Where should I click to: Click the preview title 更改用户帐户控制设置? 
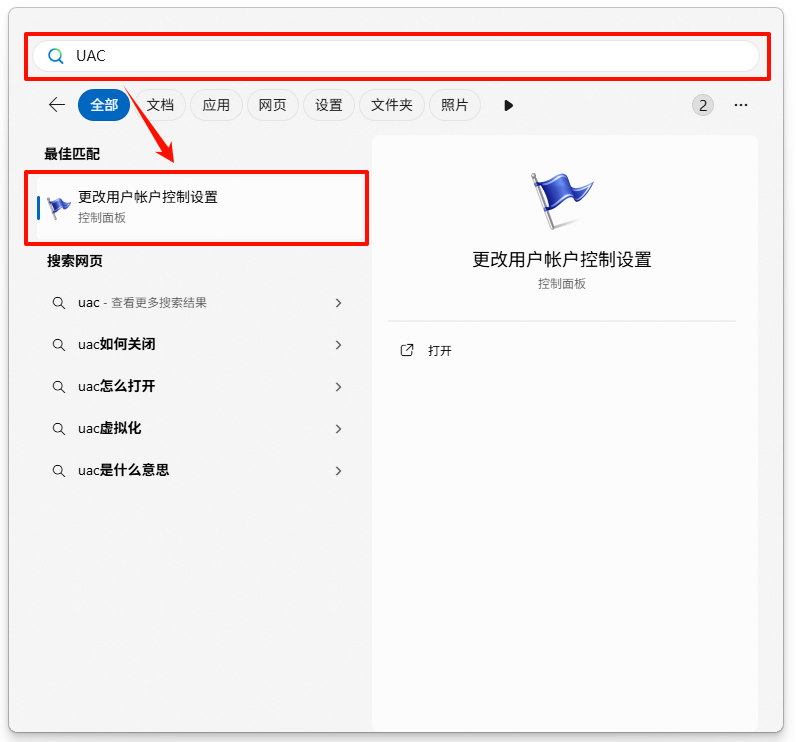(562, 259)
